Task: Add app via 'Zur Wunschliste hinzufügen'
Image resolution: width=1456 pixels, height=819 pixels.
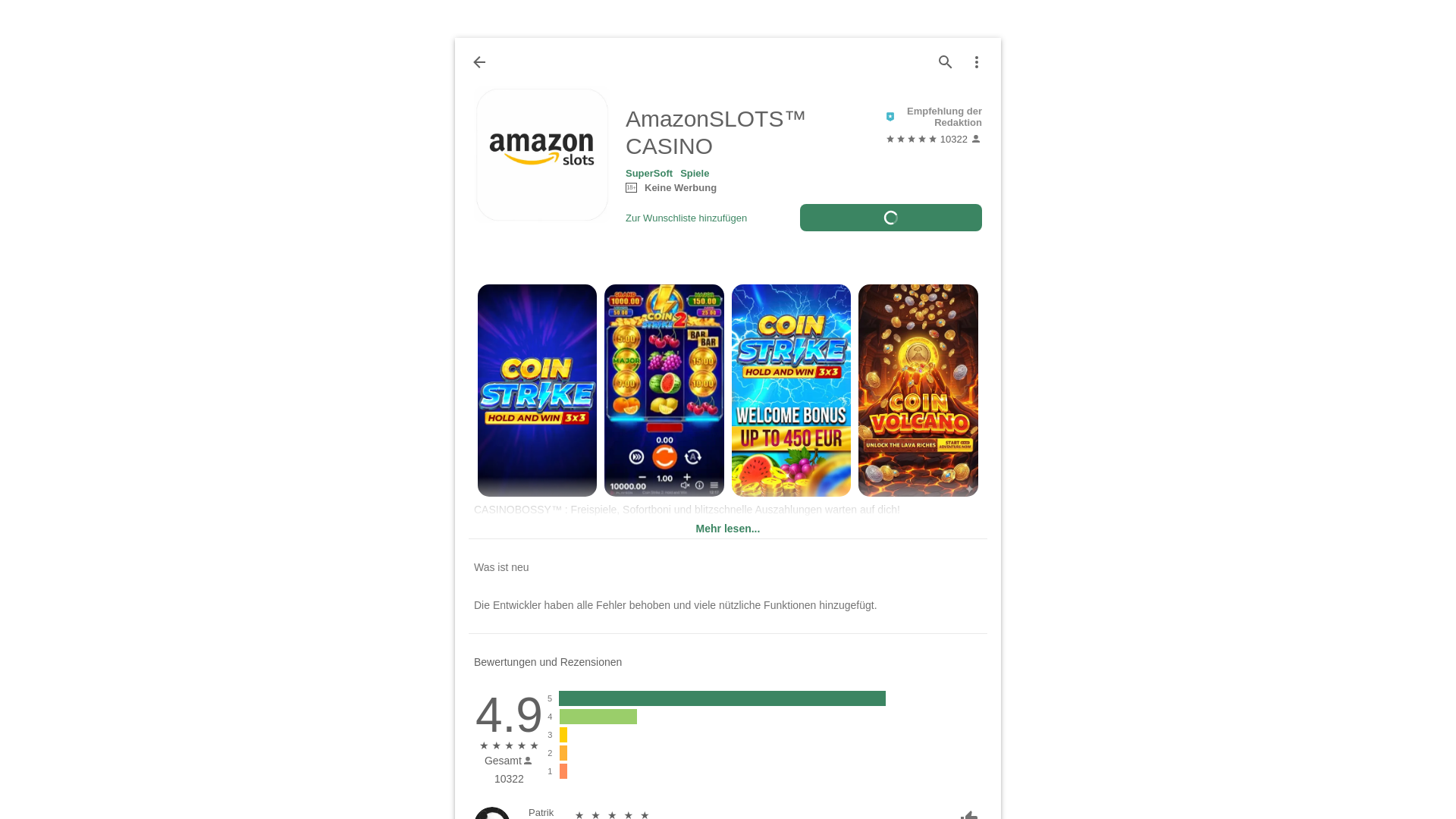Action: click(x=686, y=218)
